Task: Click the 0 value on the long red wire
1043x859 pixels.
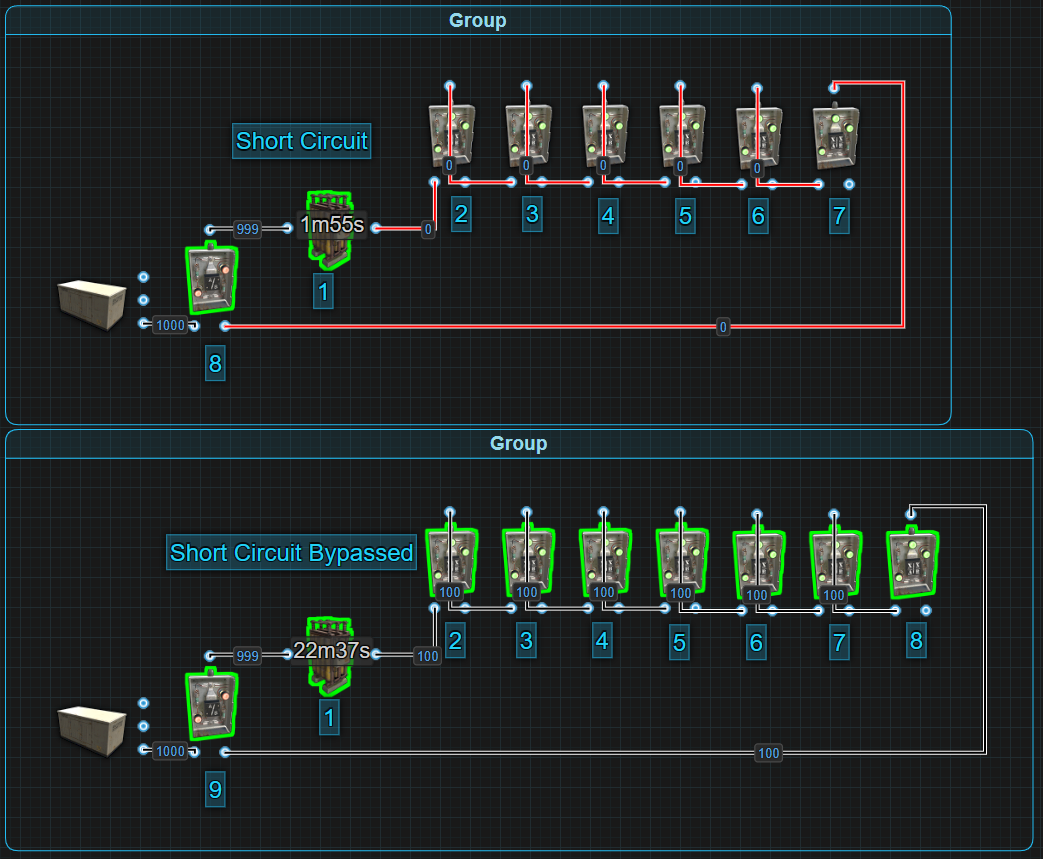Action: click(723, 327)
